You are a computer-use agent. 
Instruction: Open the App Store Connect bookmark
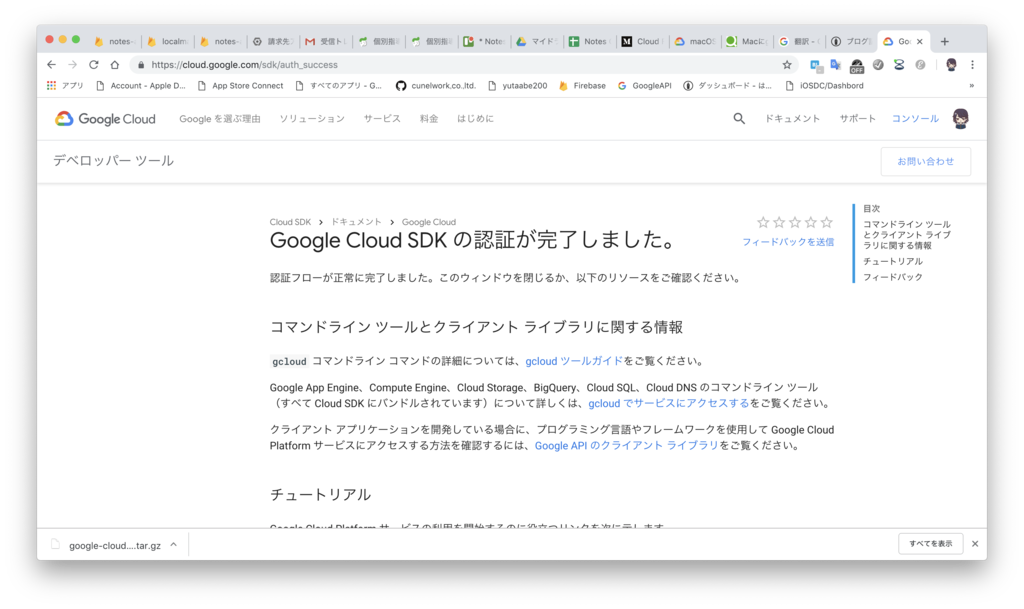(240, 86)
